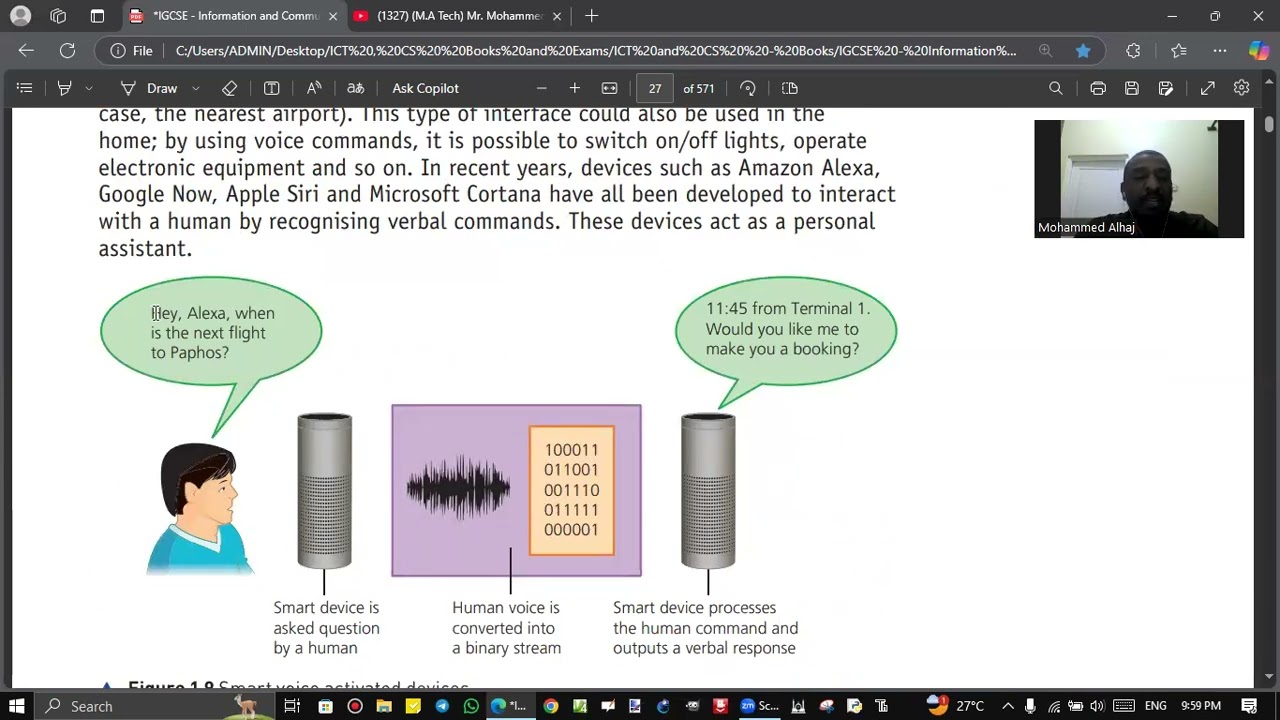Open Copilot sidebar in Edge
The width and height of the screenshot is (1280, 720).
(1259, 50)
